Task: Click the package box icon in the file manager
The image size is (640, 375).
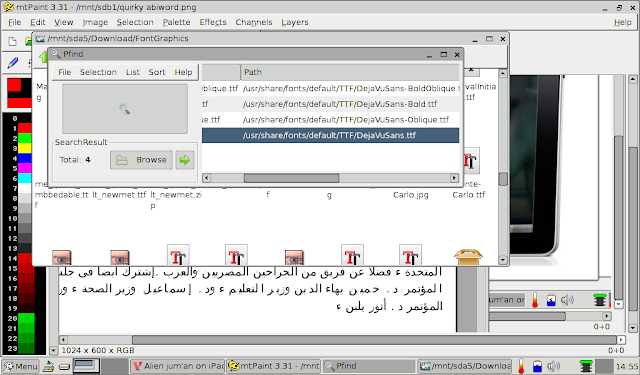Action: [468, 257]
